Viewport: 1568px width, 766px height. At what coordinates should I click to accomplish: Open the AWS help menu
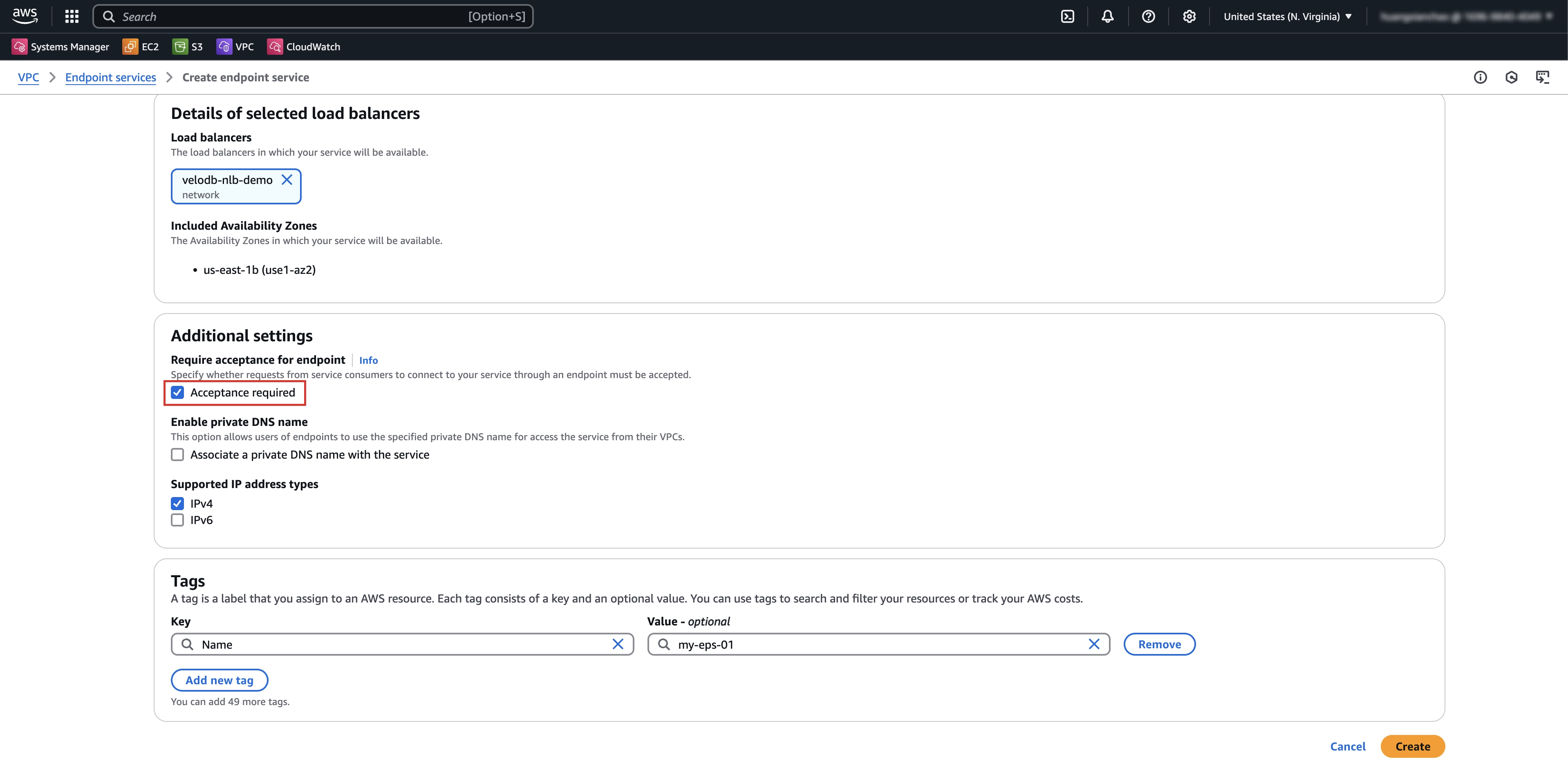[x=1148, y=16]
